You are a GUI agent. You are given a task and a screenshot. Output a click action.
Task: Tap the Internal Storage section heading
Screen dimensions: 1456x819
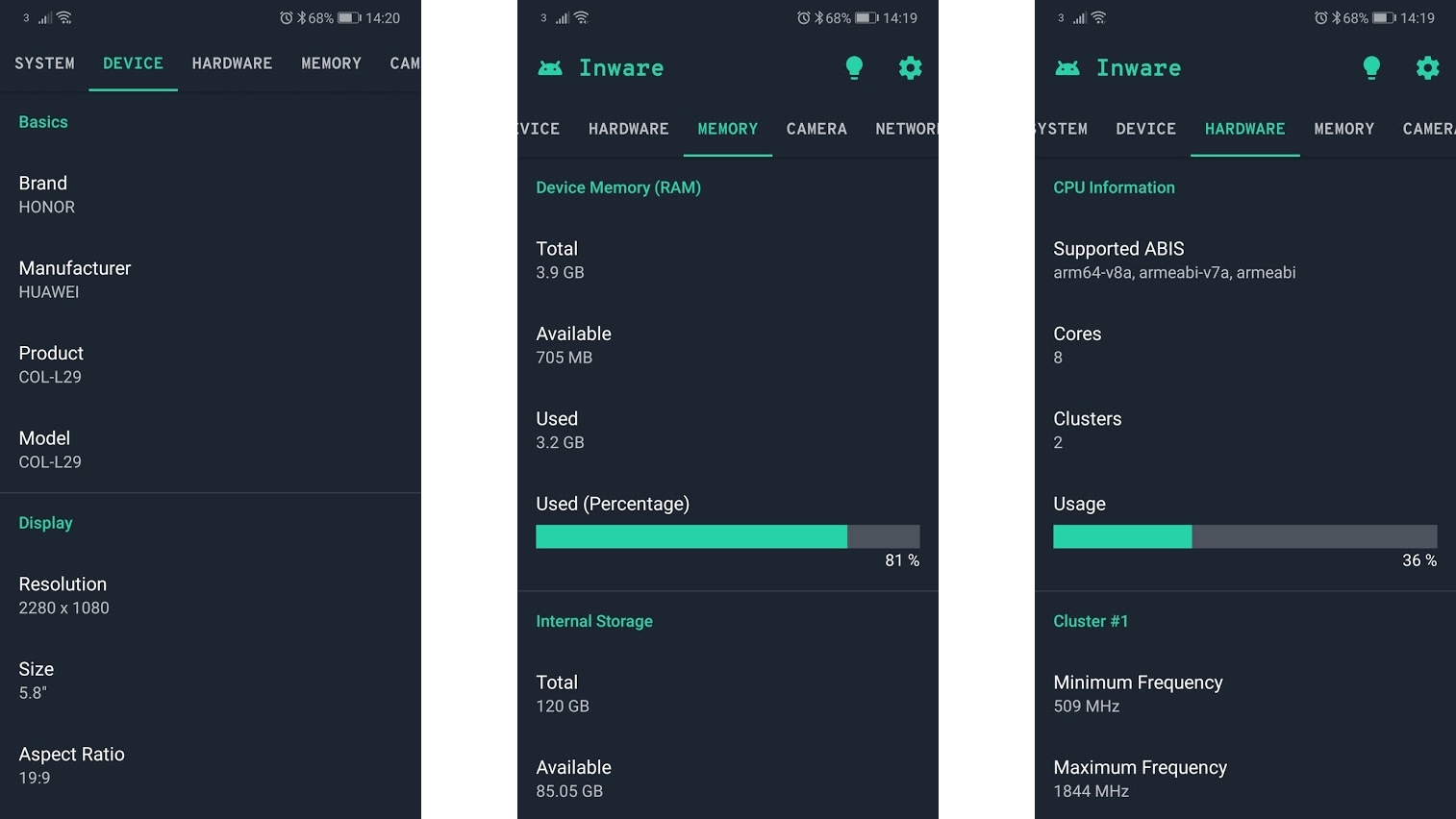tap(594, 621)
